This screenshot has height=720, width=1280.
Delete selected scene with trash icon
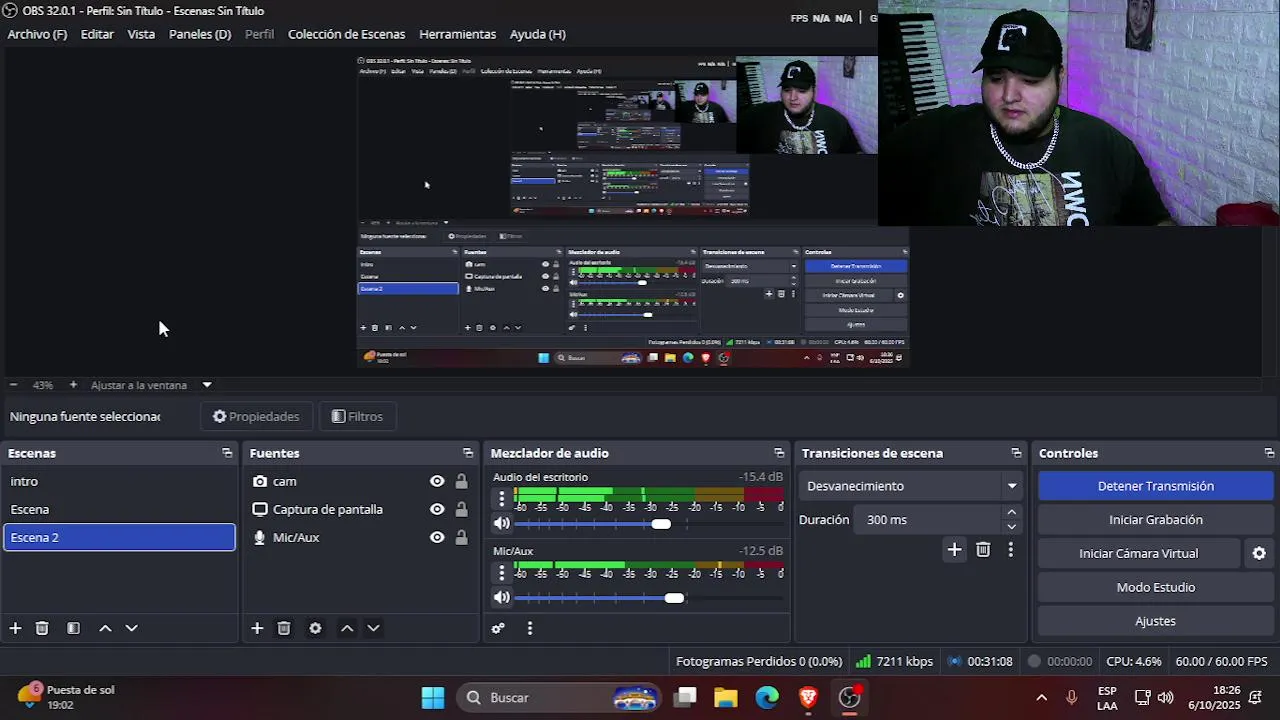tap(42, 628)
